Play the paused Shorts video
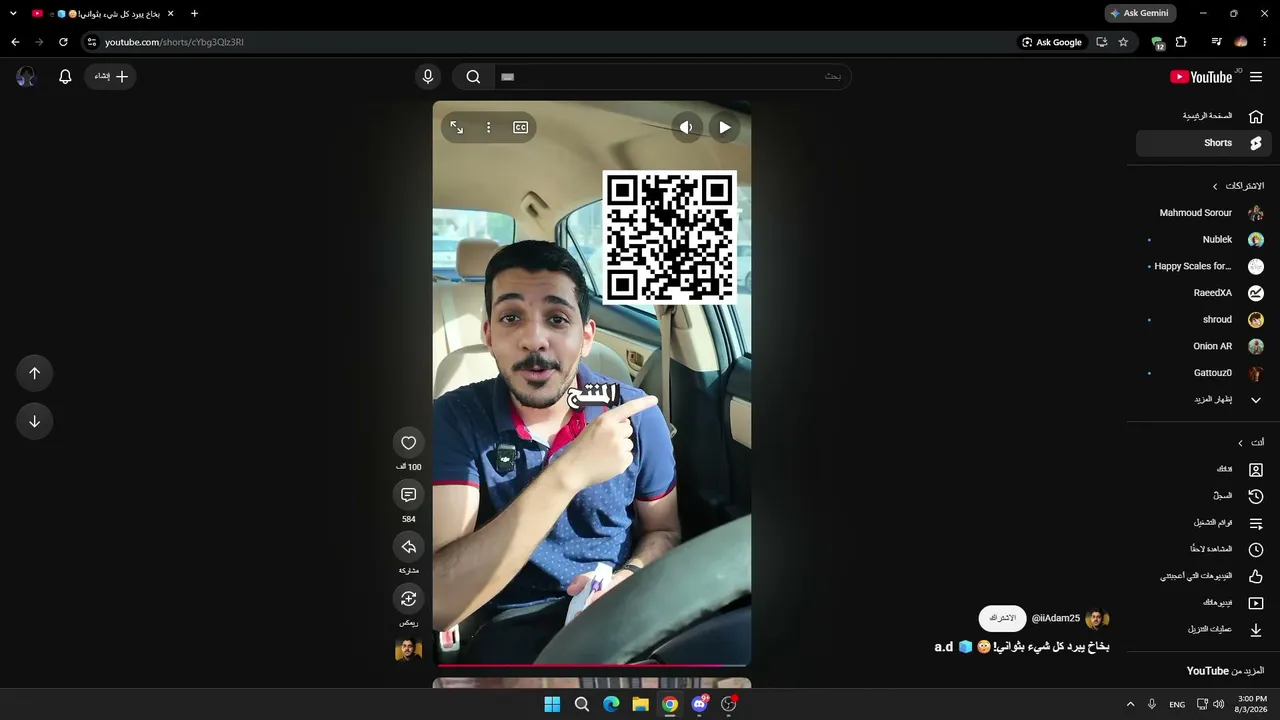Viewport: 1280px width, 720px height. pos(725,127)
